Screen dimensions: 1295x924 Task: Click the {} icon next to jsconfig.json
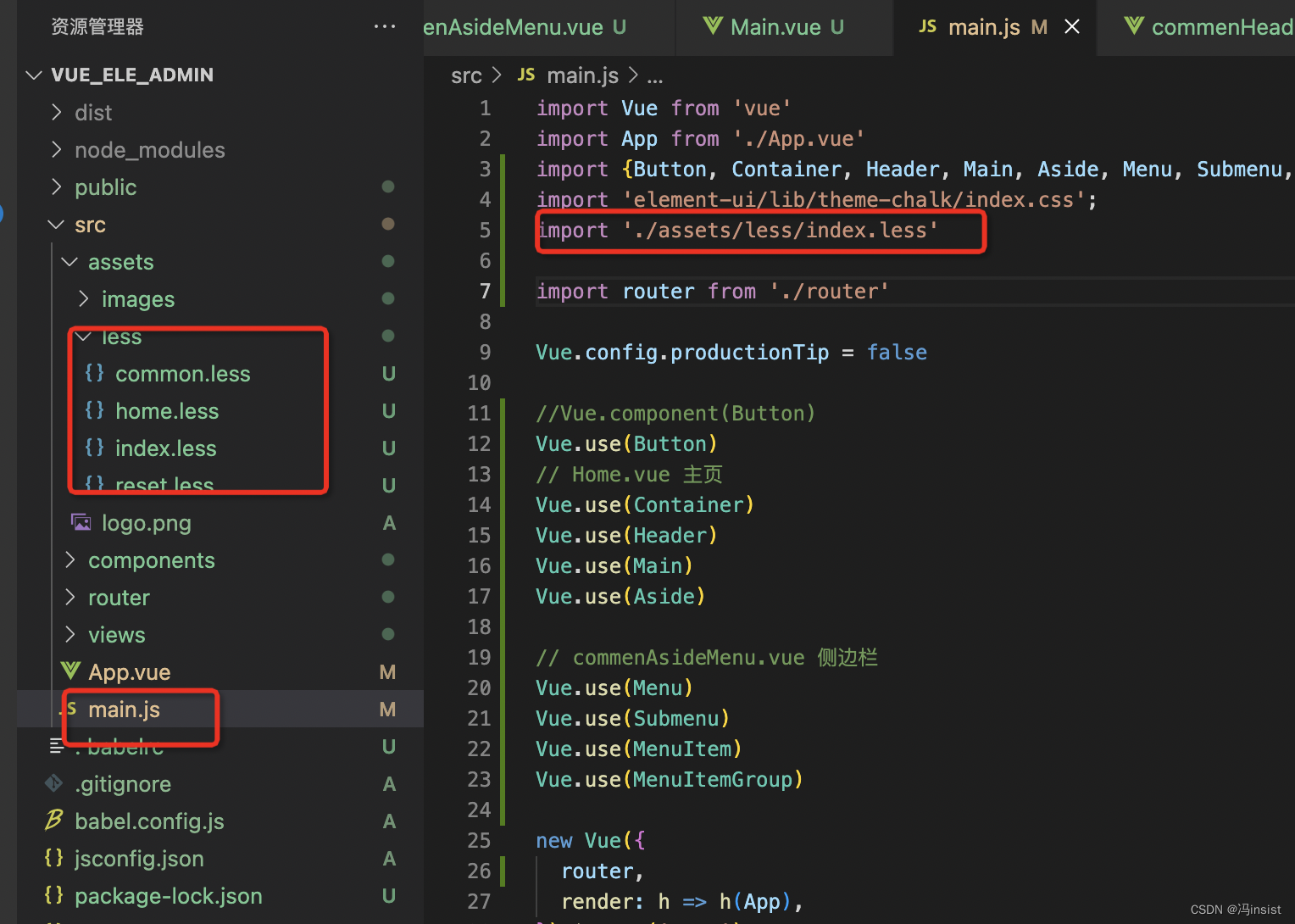53,858
